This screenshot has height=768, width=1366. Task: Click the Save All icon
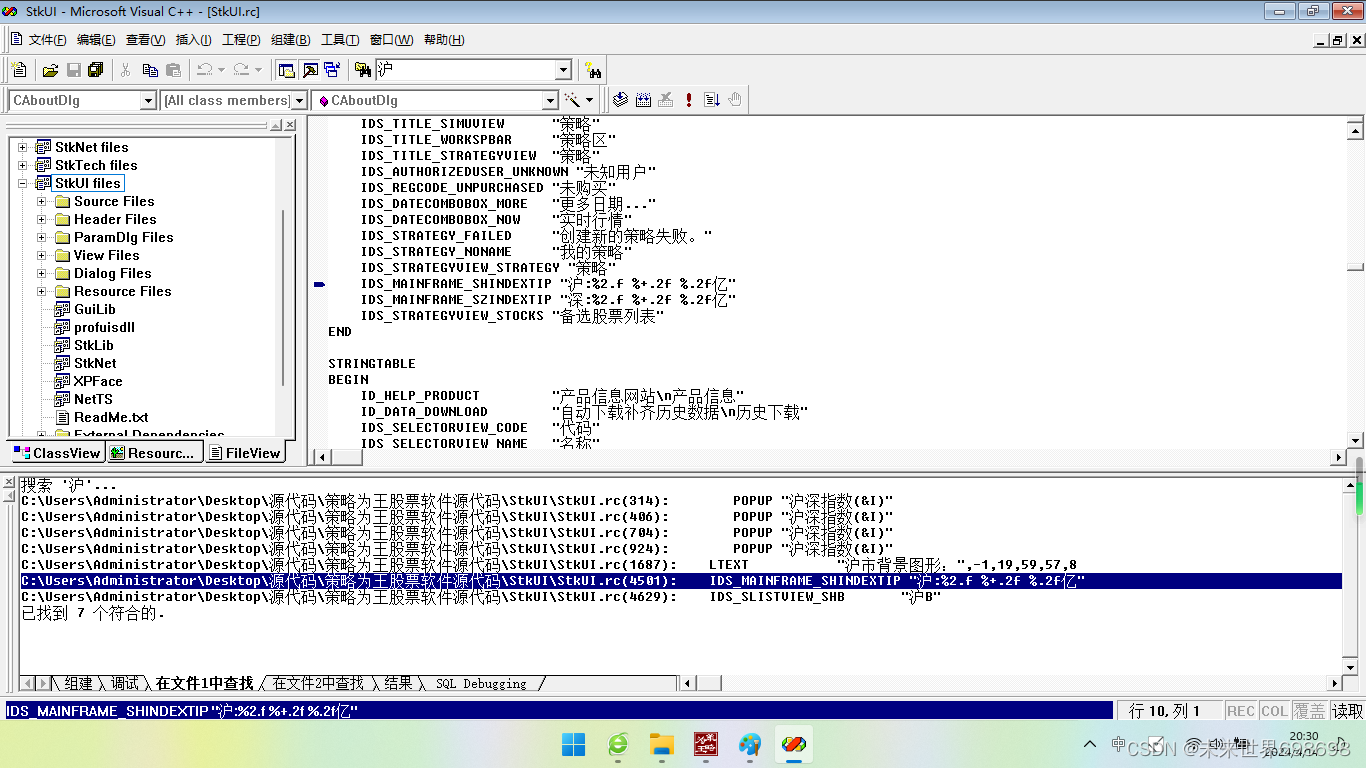tap(96, 70)
